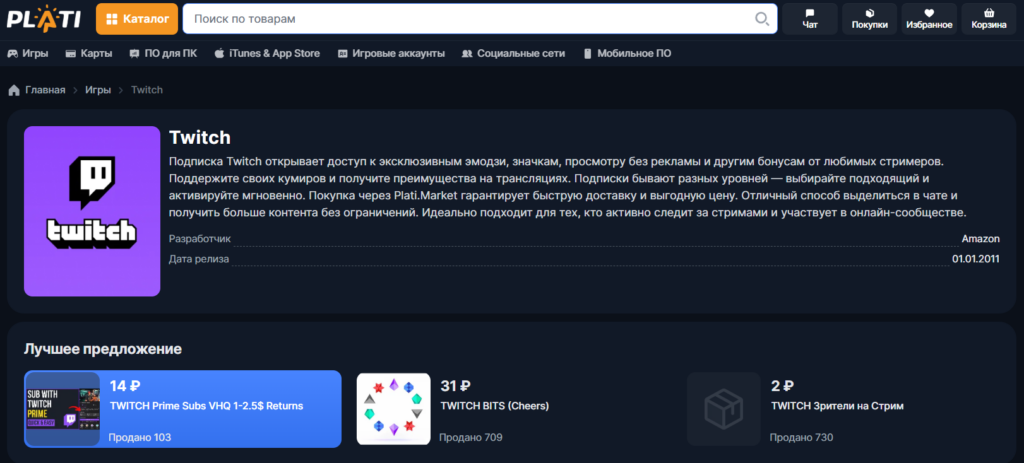1024x463 pixels.
Task: Click the magnifier search icon
Action: tap(761, 19)
